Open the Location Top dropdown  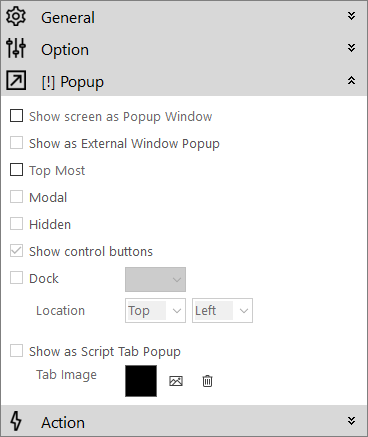pyautogui.click(x=155, y=311)
